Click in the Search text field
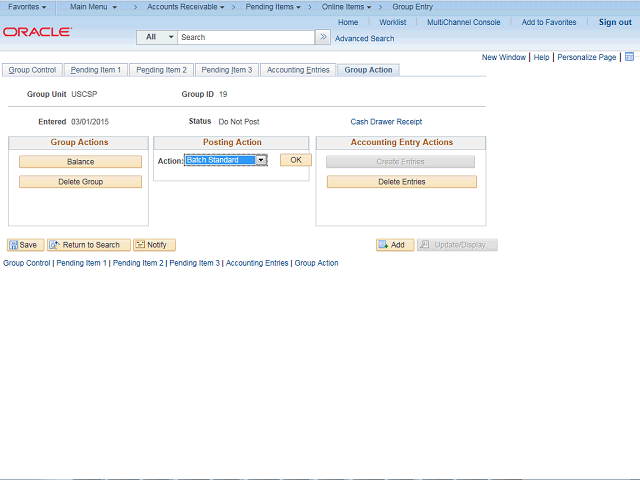The width and height of the screenshot is (640, 480). [246, 37]
